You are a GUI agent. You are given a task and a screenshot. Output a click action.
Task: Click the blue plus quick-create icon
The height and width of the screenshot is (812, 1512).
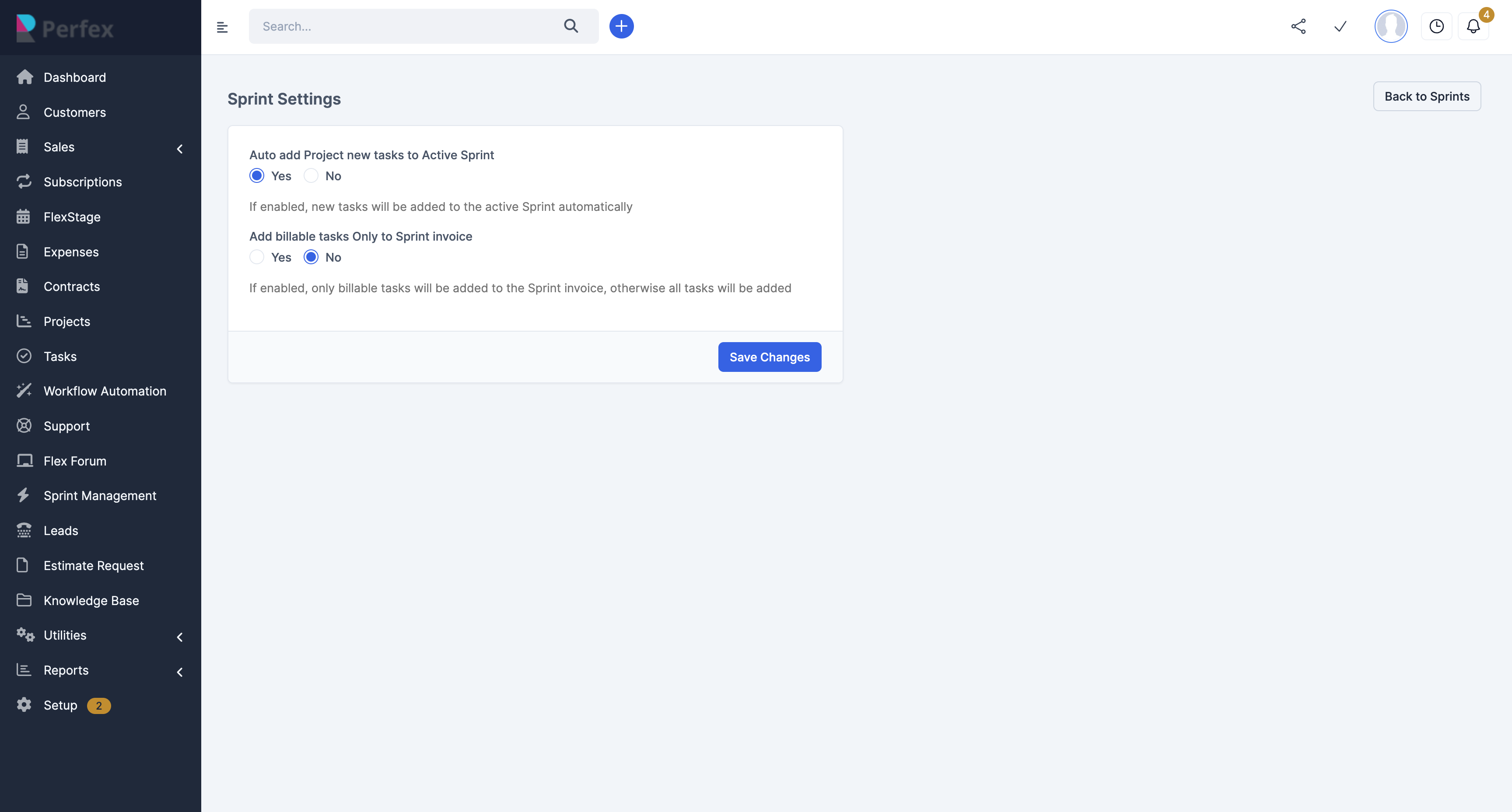coord(621,26)
